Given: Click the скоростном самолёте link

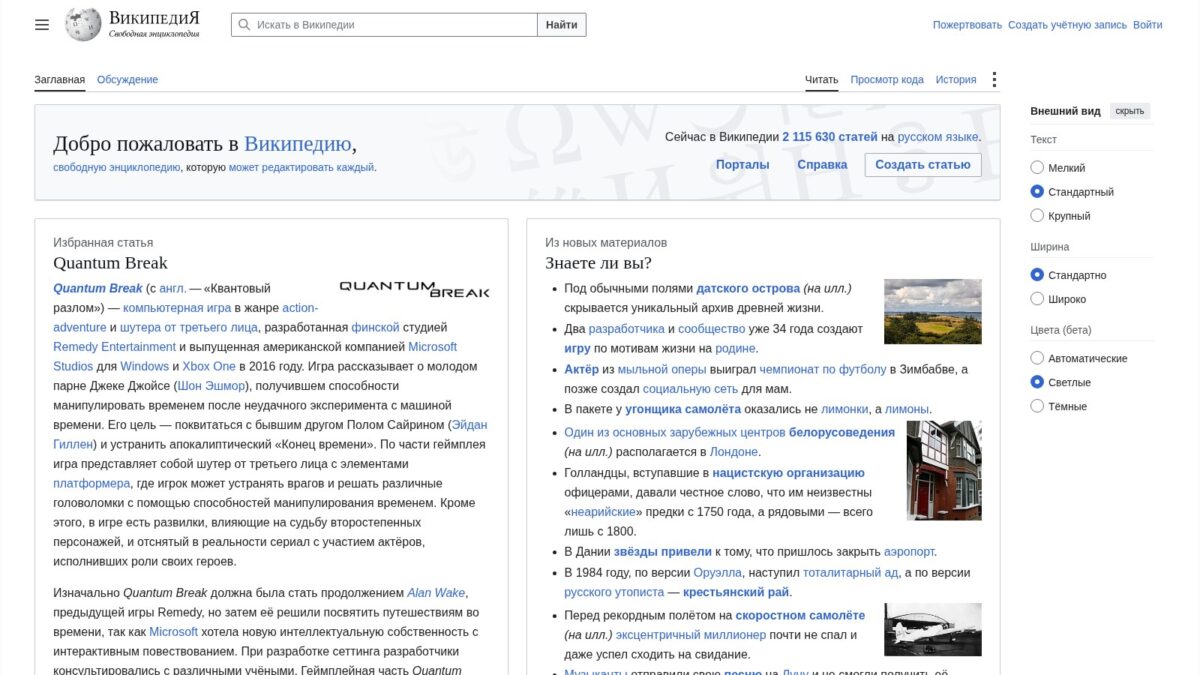Looking at the screenshot, I should (801, 616).
